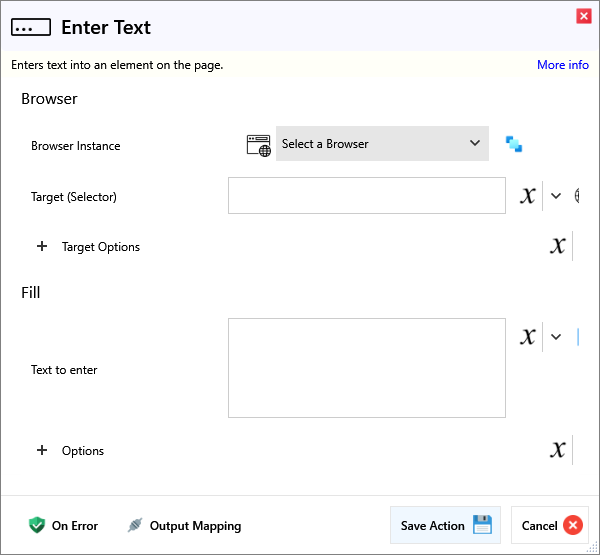Click the globe icon beside Target selector
This screenshot has height=555, width=600.
tap(577, 196)
